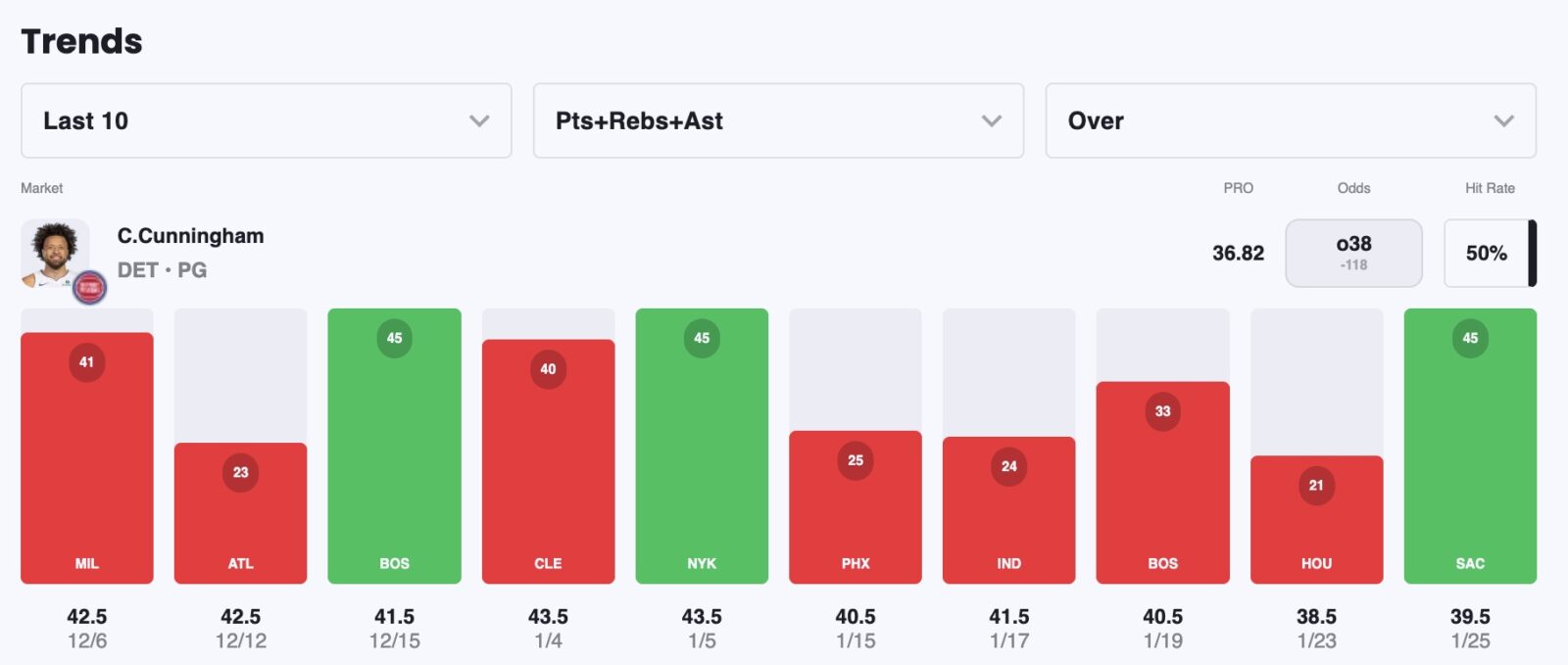Click the 23 badge on ATL bar
The width and height of the screenshot is (1568, 665).
241,472
